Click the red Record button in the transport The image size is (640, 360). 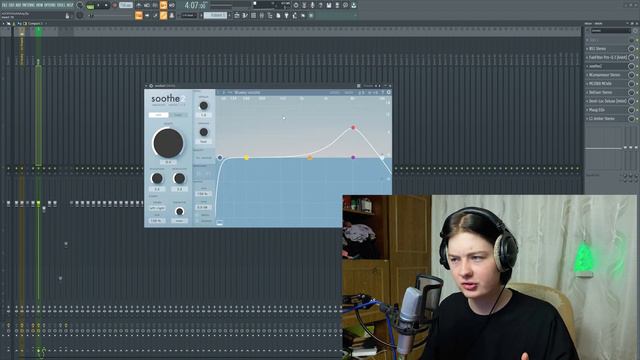pyautogui.click(x=115, y=6)
